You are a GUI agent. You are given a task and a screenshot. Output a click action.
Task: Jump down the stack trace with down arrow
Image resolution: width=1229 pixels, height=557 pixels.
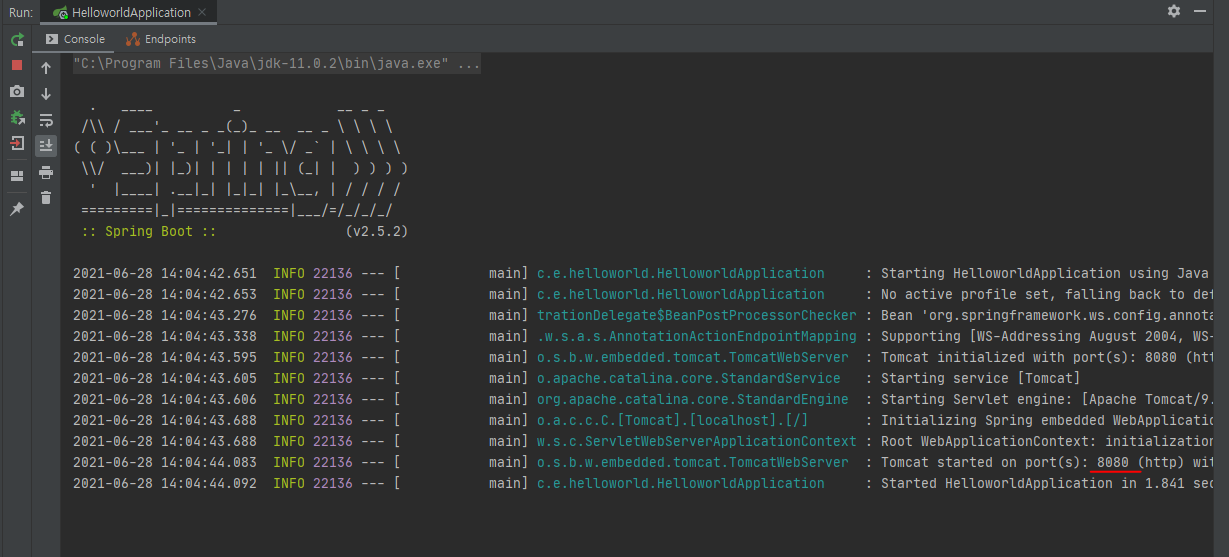coord(46,94)
